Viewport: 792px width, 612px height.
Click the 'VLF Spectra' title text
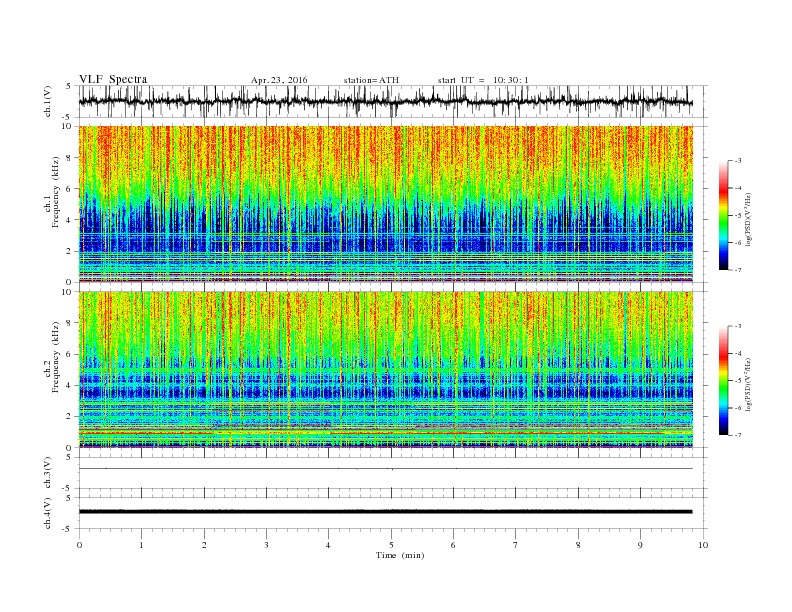(x=113, y=79)
